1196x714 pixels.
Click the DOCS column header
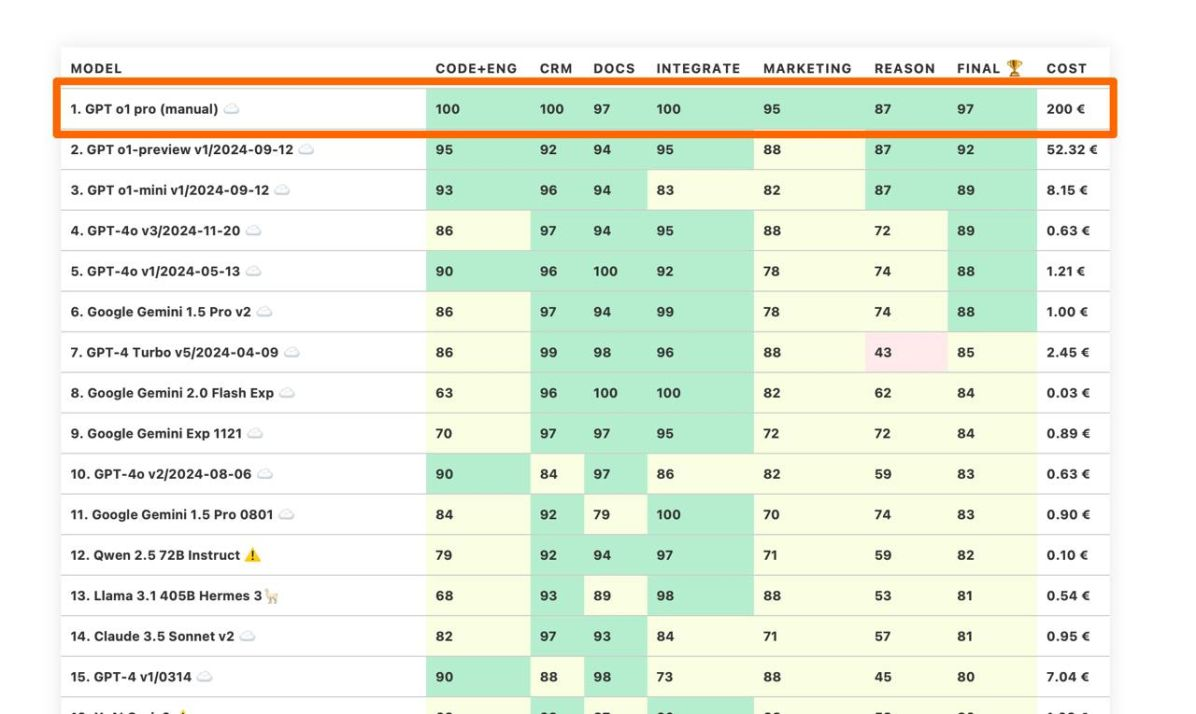614,69
